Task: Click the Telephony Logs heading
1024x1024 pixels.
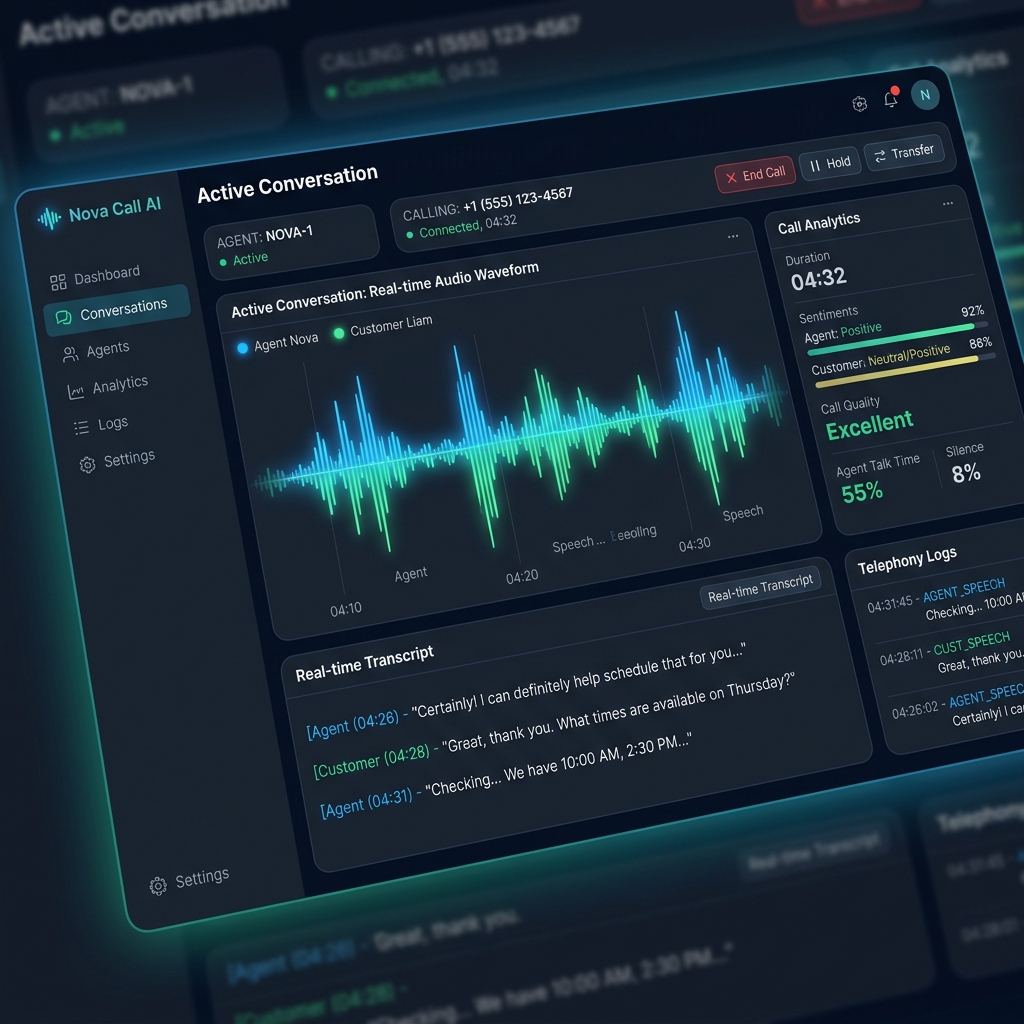Action: pos(906,560)
